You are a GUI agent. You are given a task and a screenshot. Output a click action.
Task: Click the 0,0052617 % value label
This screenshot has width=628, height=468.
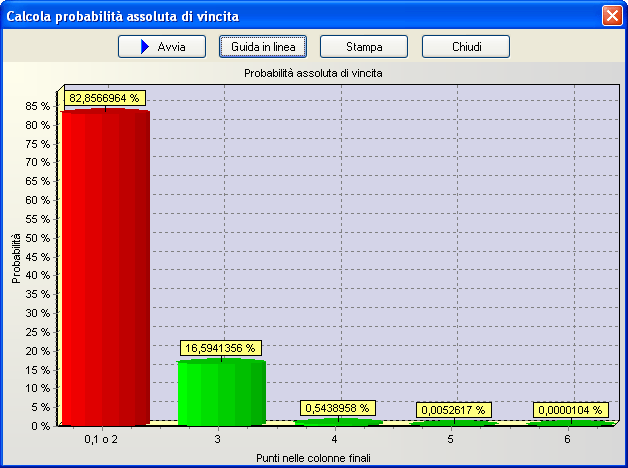[453, 410]
